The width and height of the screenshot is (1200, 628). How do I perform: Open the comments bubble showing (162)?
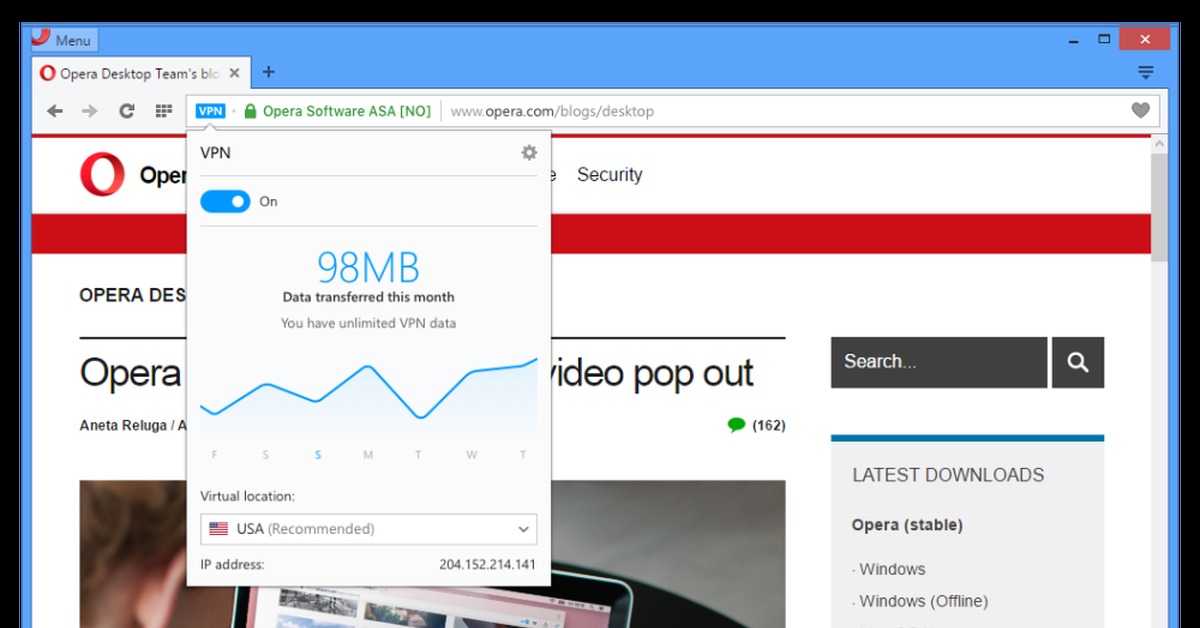pyautogui.click(x=756, y=425)
